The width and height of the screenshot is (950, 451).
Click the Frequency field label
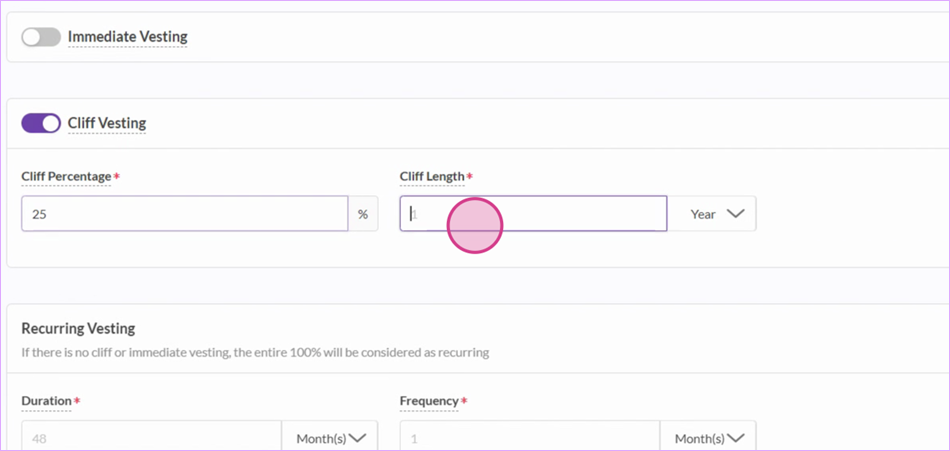pyautogui.click(x=429, y=401)
